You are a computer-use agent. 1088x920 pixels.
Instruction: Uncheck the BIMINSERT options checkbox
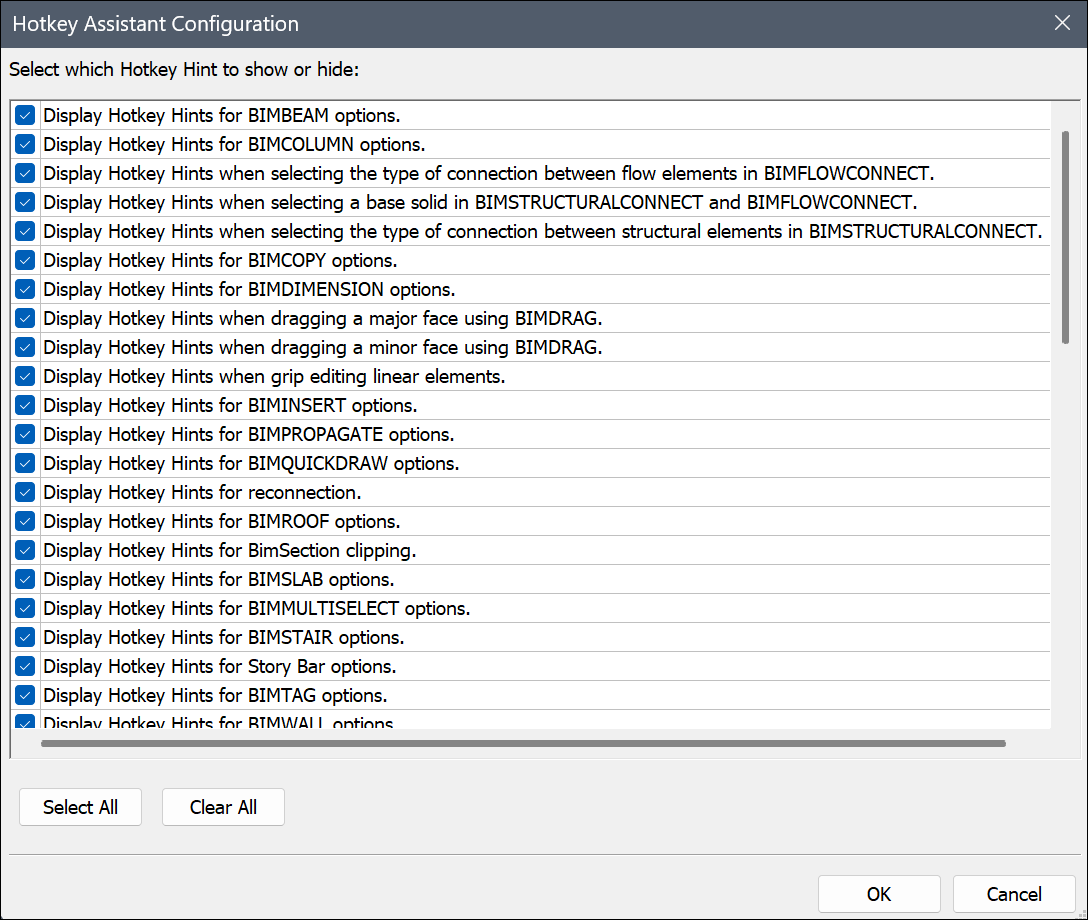point(26,405)
